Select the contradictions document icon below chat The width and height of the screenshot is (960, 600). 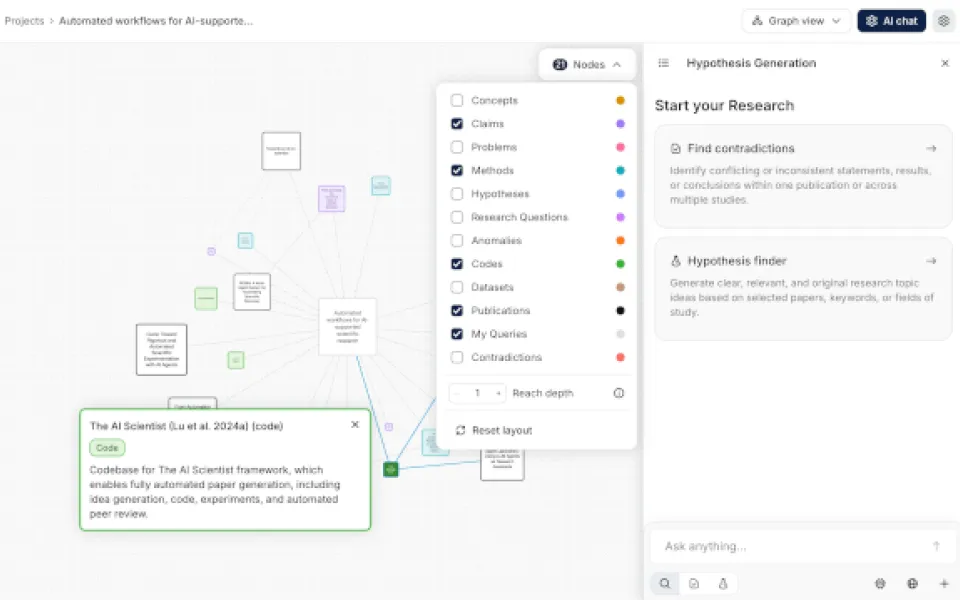(x=694, y=583)
